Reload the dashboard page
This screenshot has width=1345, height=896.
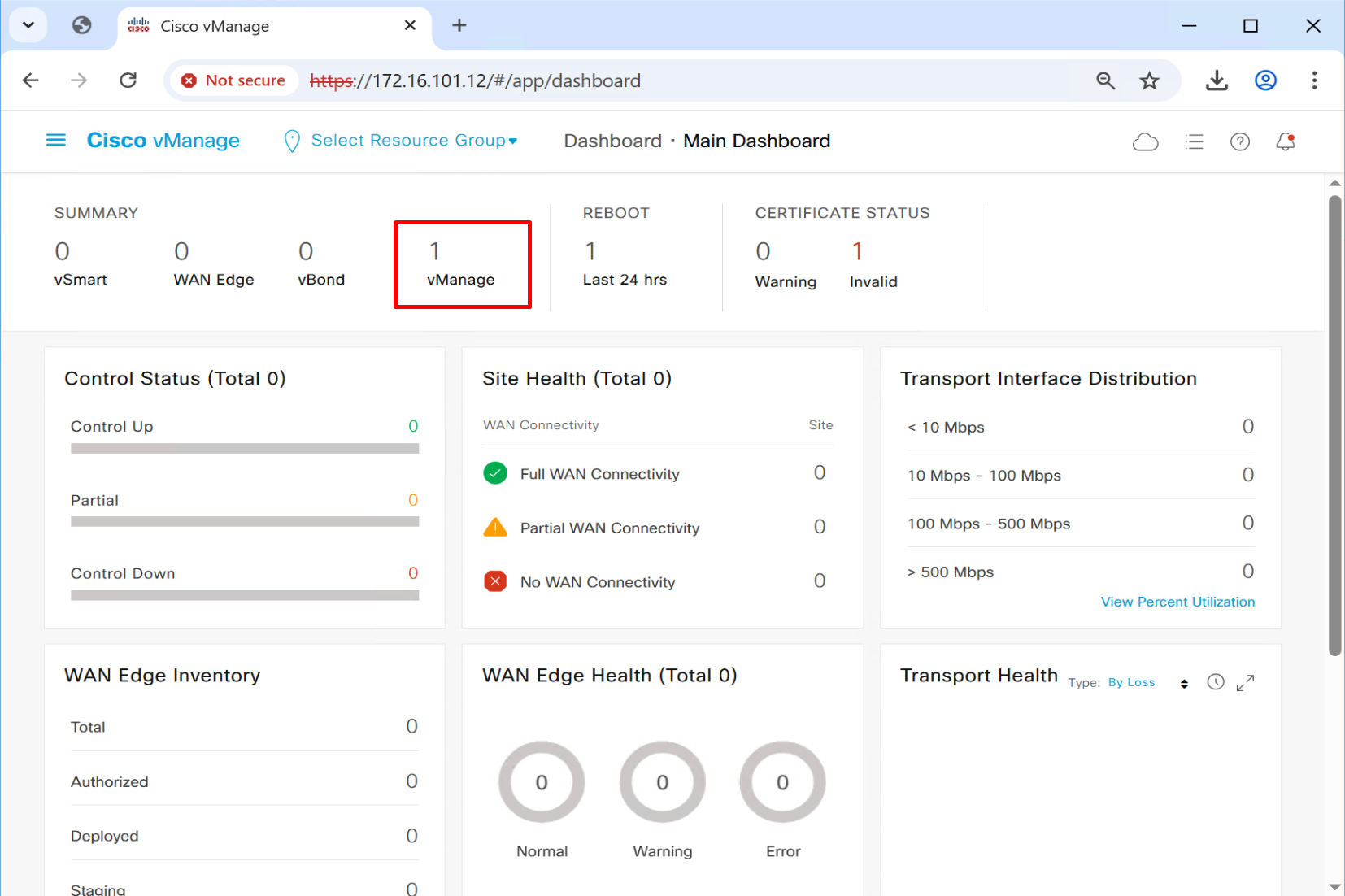click(128, 80)
